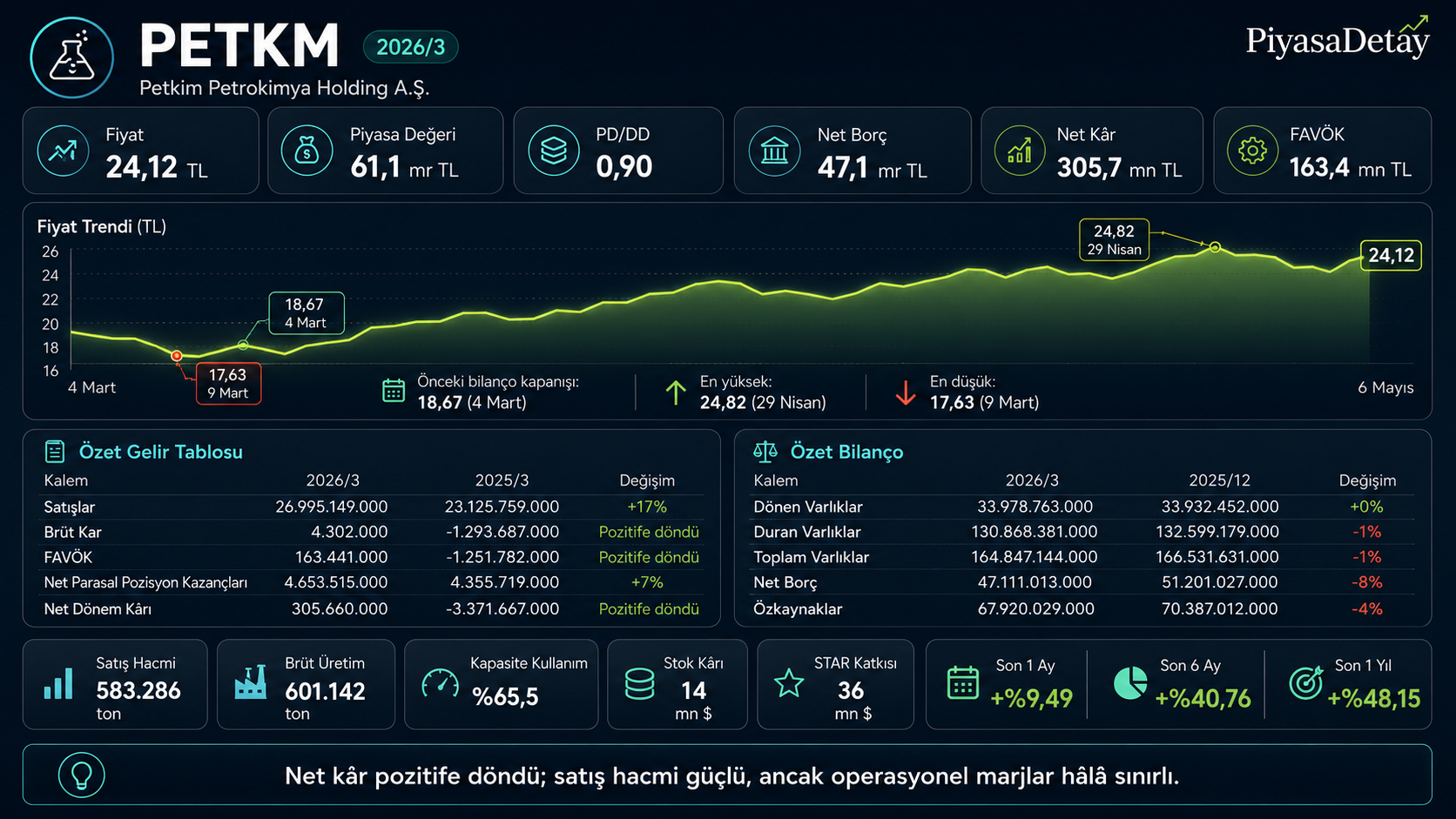The width and height of the screenshot is (1456, 819).
Task: Click the Net Kâr value 305,7 mn TL
Action: (1119, 167)
